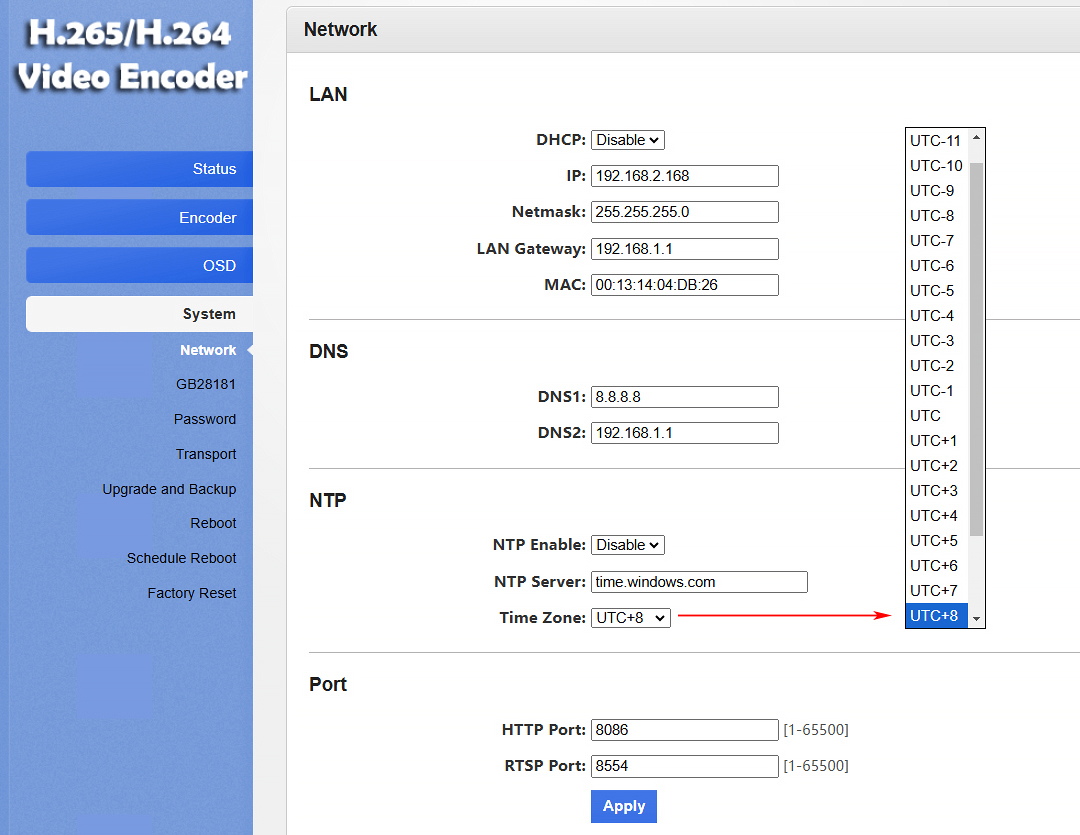Viewport: 1080px width, 835px height.
Task: Select UTC-5 from the time zone list
Action: pyautogui.click(x=932, y=291)
